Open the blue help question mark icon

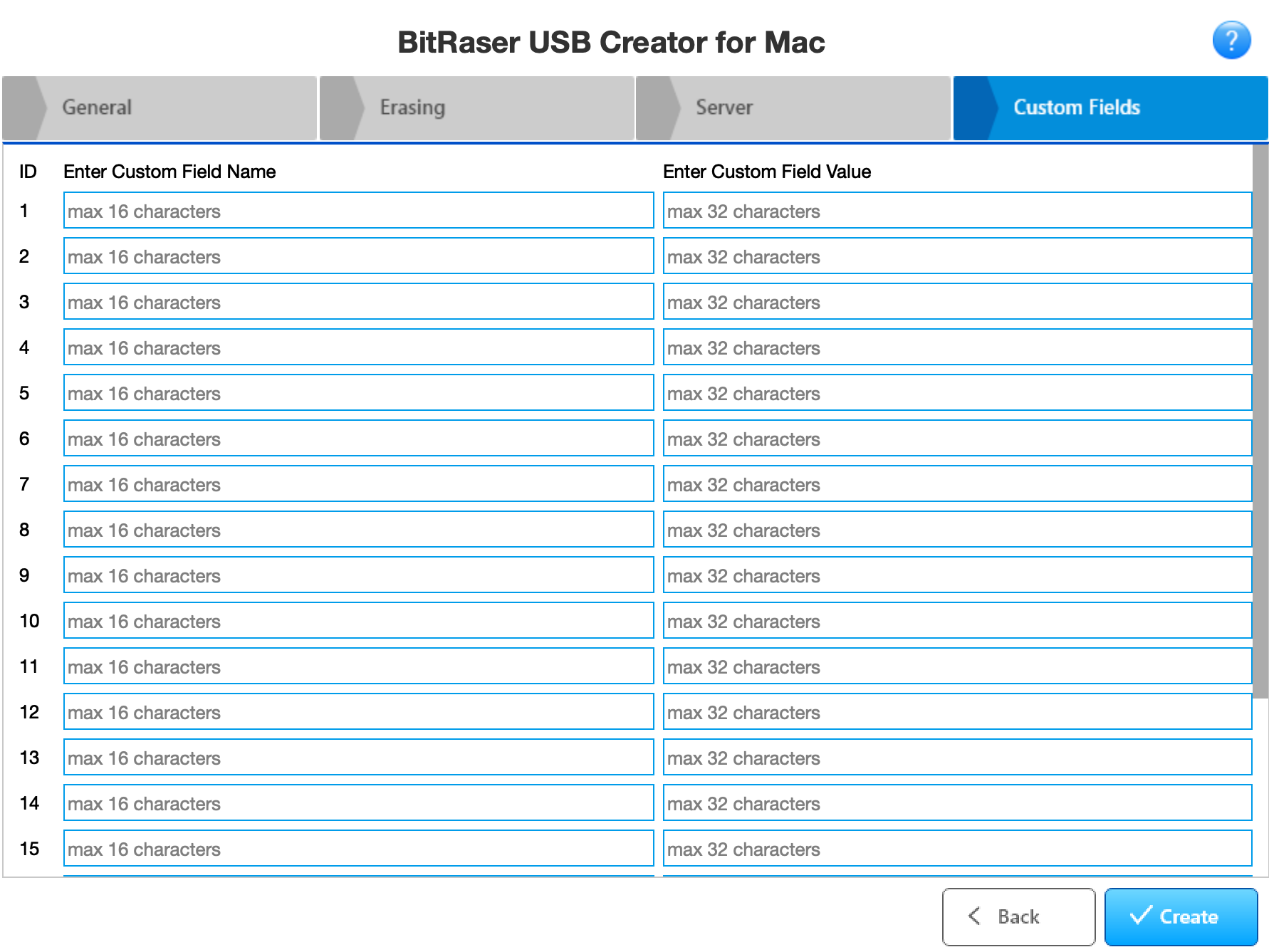click(1231, 40)
